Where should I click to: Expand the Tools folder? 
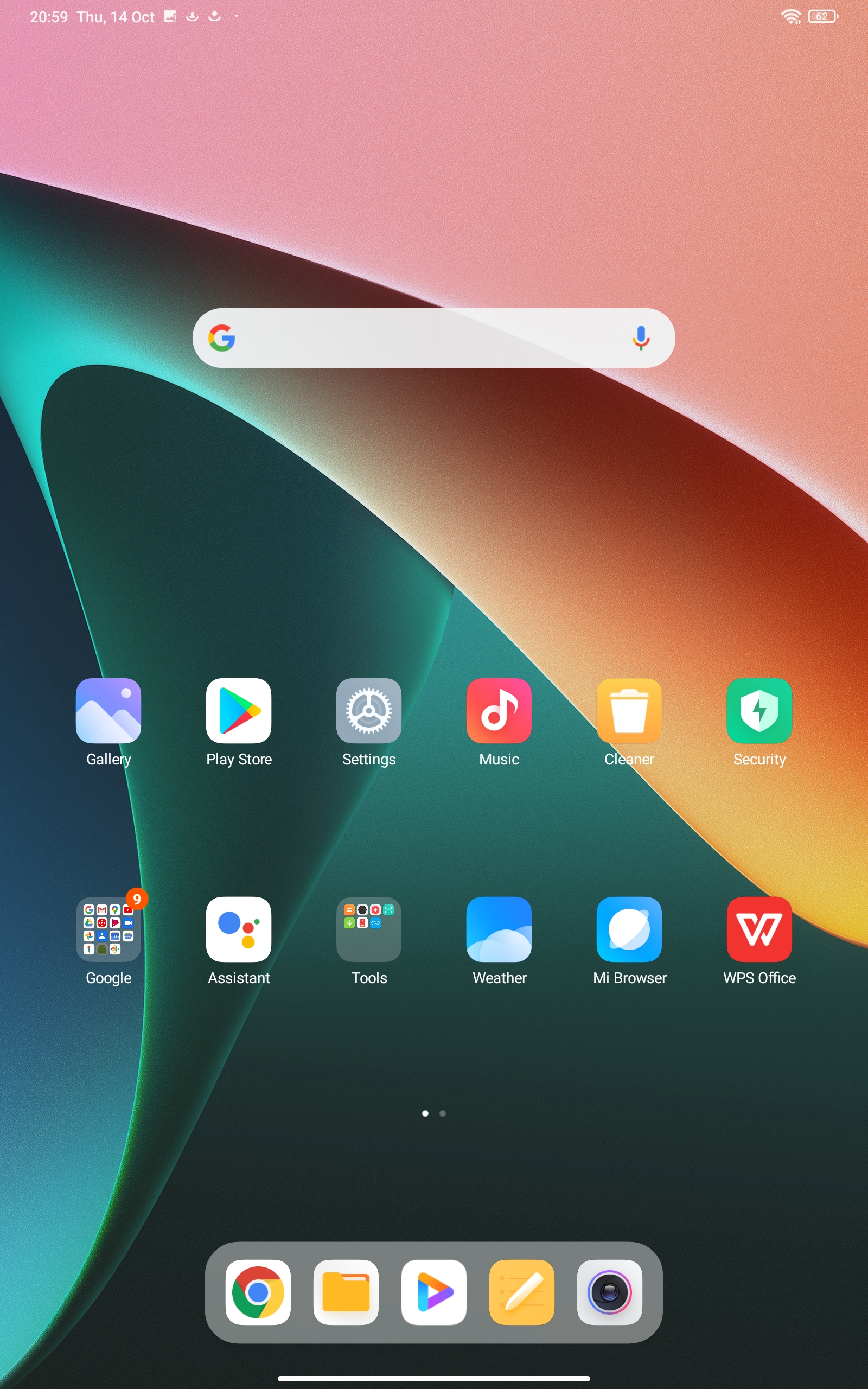pos(368,929)
